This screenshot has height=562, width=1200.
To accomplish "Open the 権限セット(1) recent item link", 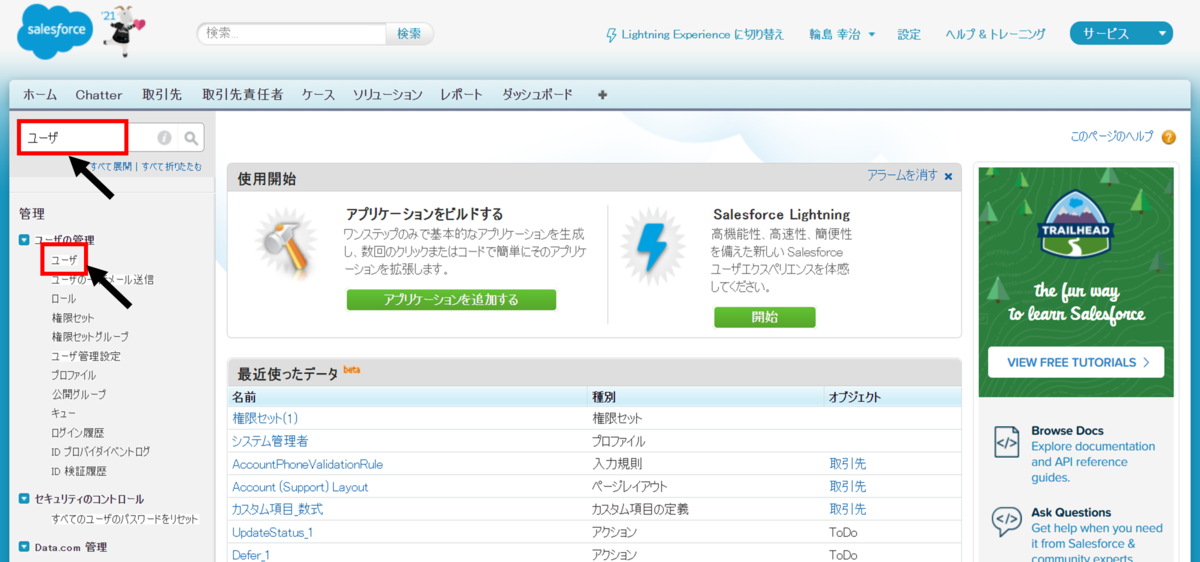I will [x=265, y=418].
